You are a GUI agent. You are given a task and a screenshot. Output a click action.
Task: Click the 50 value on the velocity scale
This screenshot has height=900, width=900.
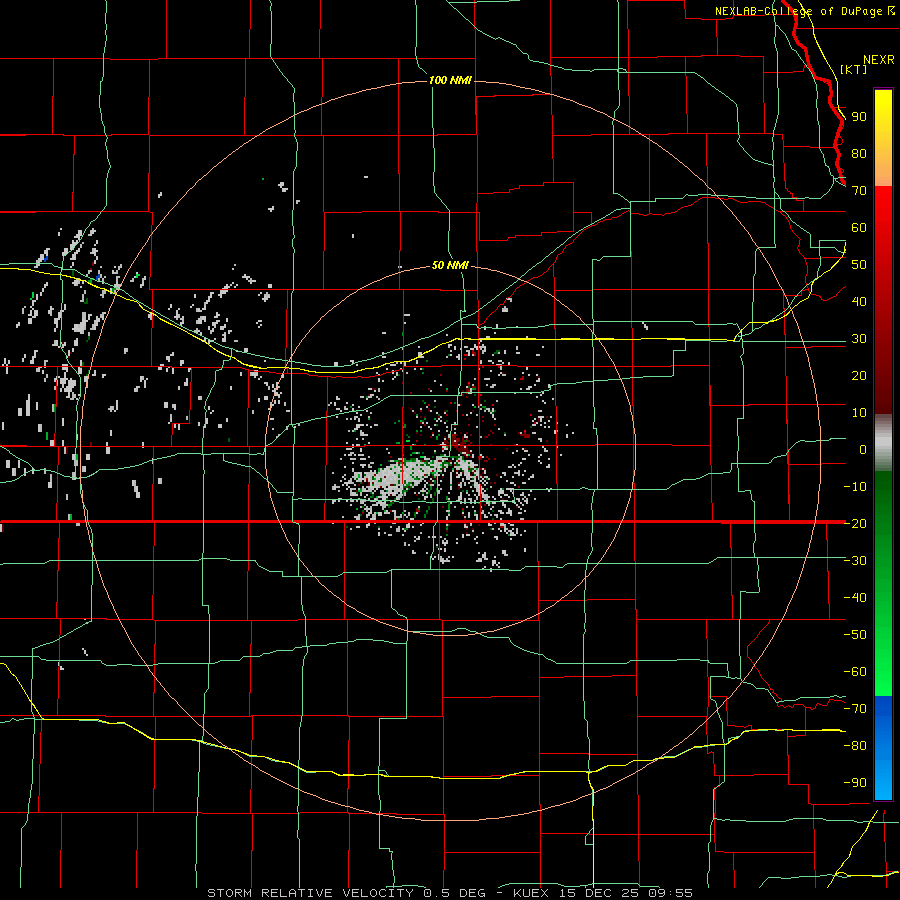(859, 265)
